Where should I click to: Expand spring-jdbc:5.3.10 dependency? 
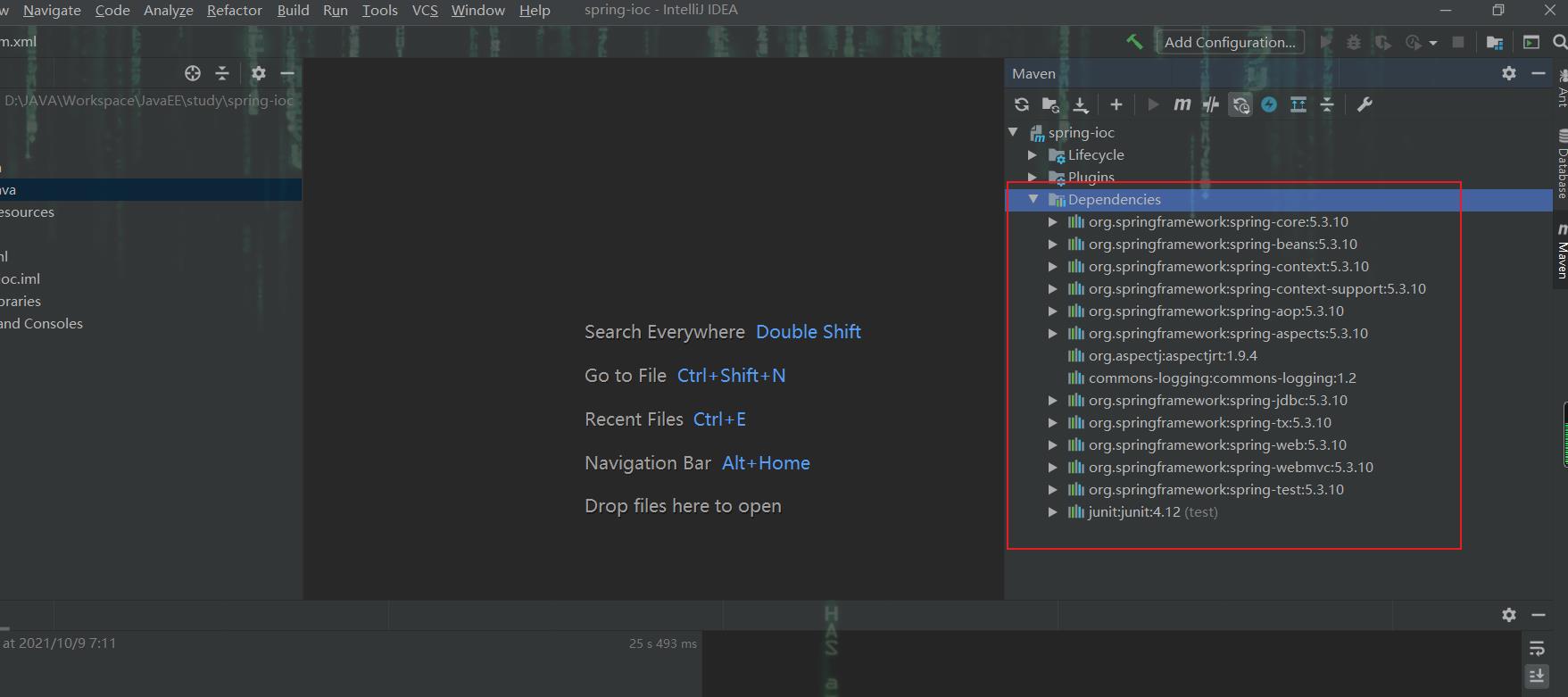(x=1053, y=400)
